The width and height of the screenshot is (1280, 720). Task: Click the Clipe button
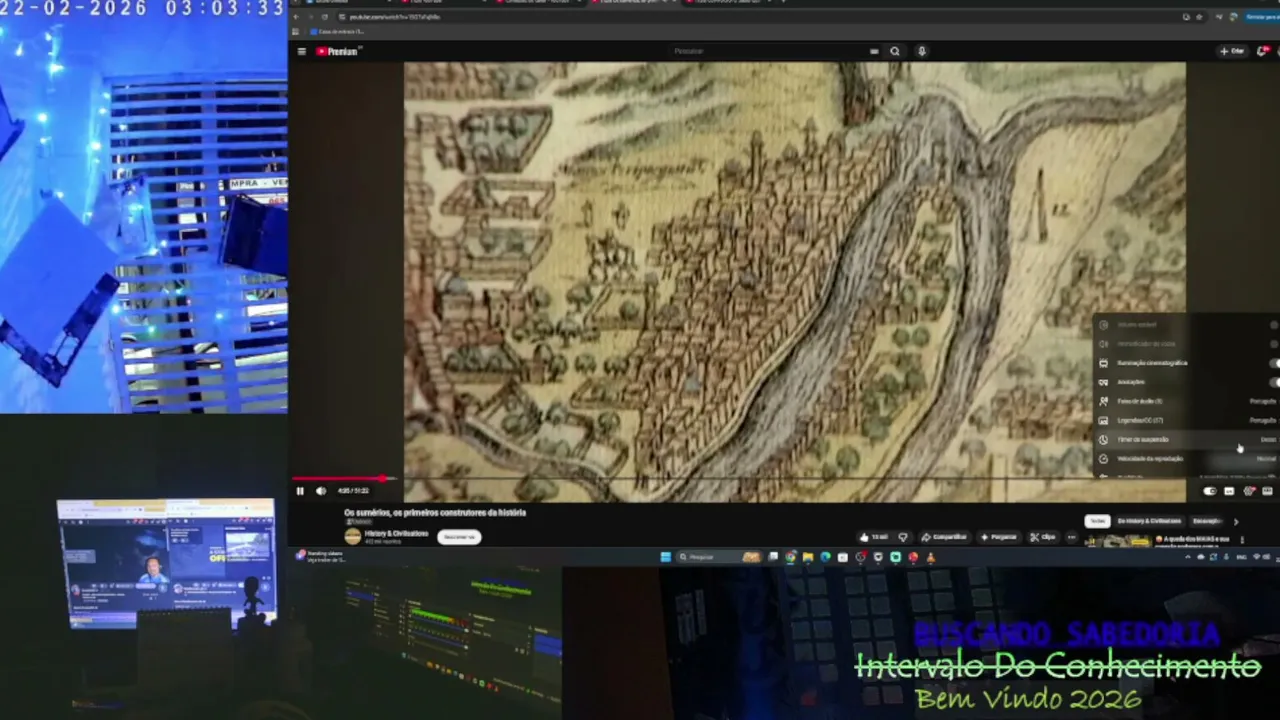[1042, 537]
